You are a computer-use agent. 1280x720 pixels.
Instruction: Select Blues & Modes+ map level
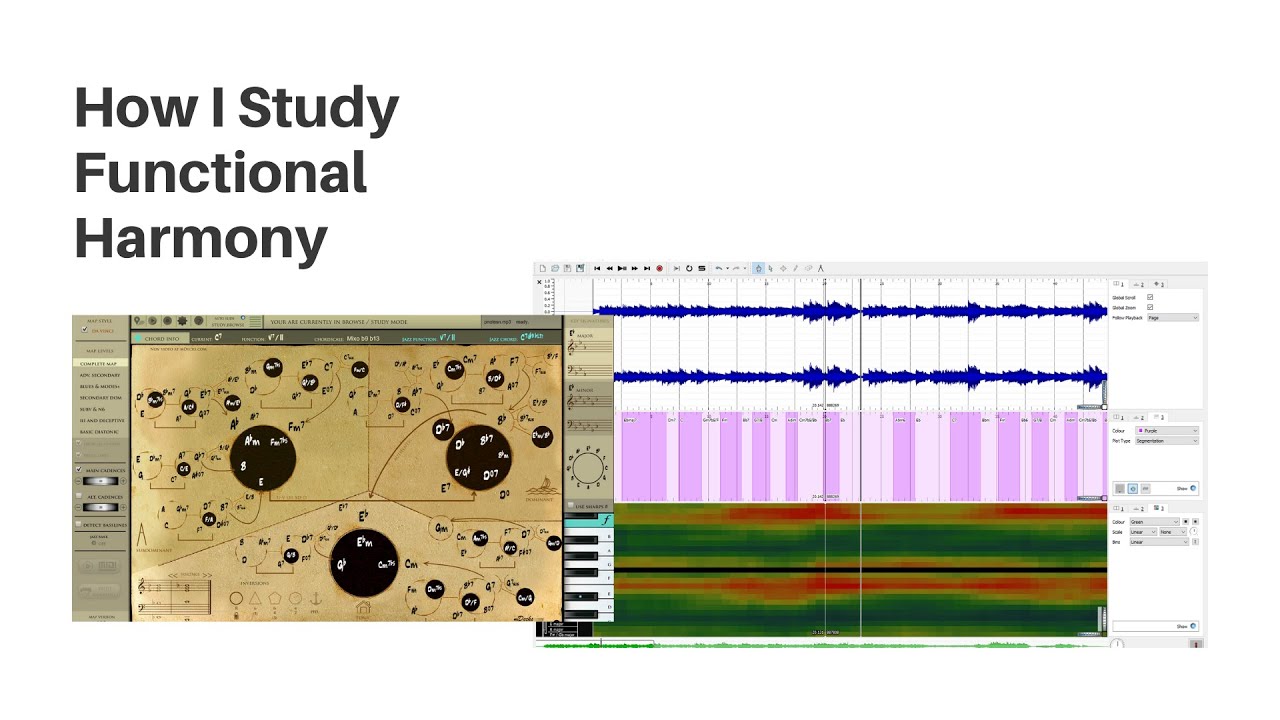[100, 386]
